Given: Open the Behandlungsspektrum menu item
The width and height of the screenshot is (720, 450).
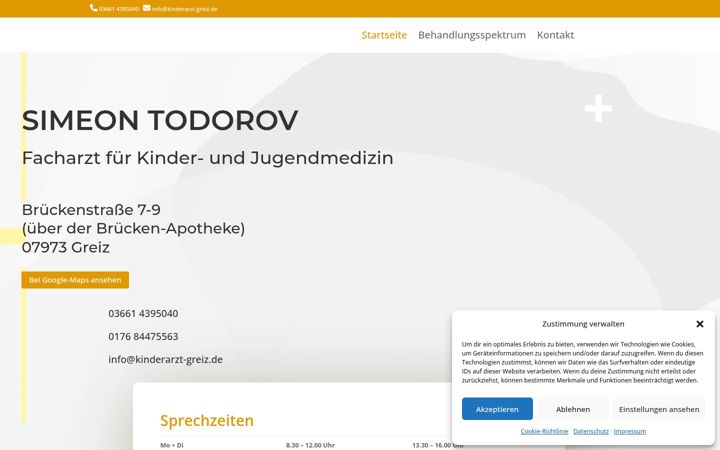Looking at the screenshot, I should pyautogui.click(x=472, y=35).
